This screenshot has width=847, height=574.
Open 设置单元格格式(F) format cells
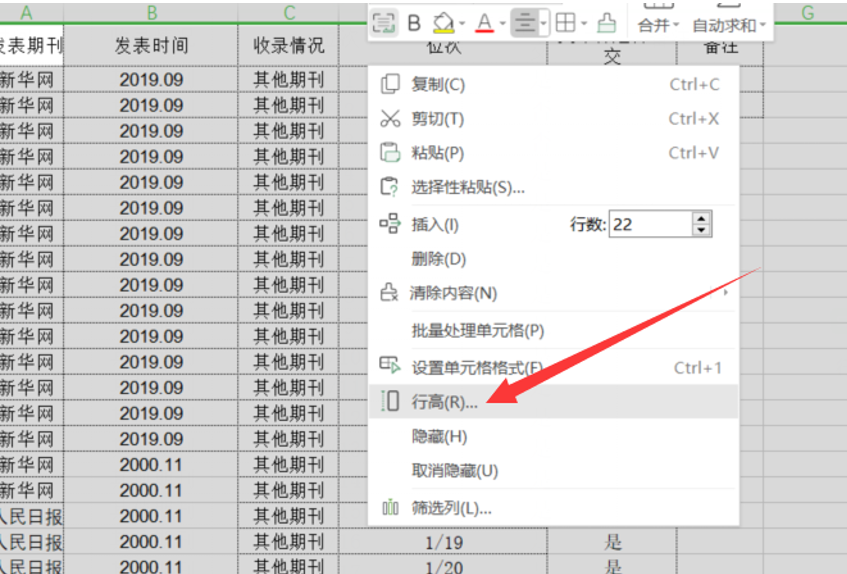point(553,368)
